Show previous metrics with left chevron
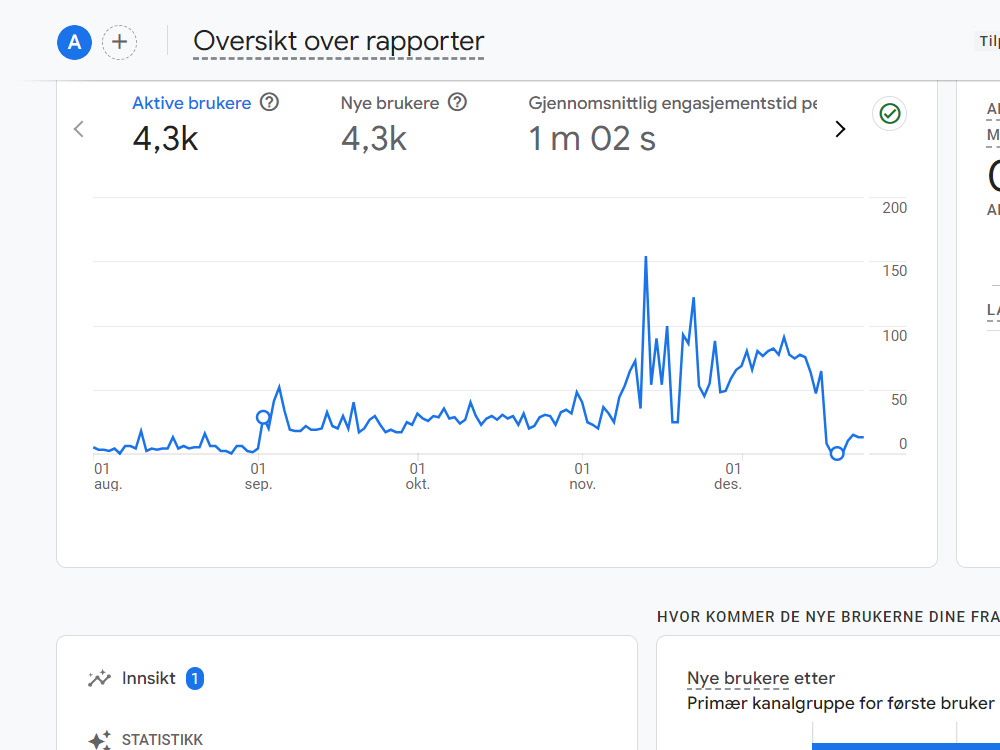The width and height of the screenshot is (1000, 750). [78, 129]
